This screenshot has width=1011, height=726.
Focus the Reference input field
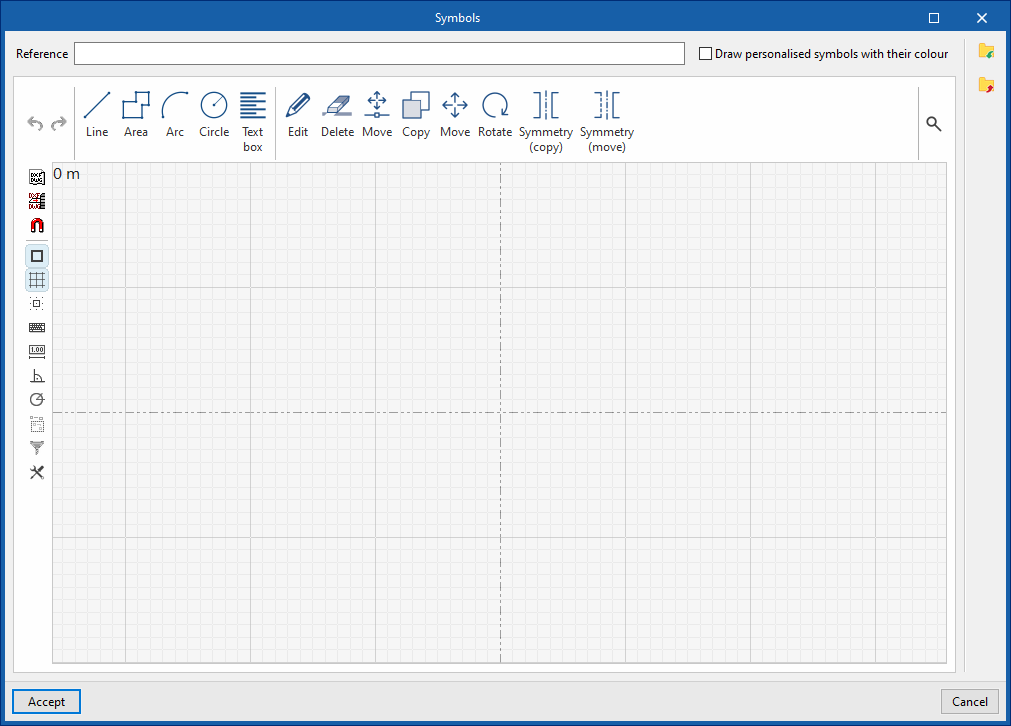[379, 54]
